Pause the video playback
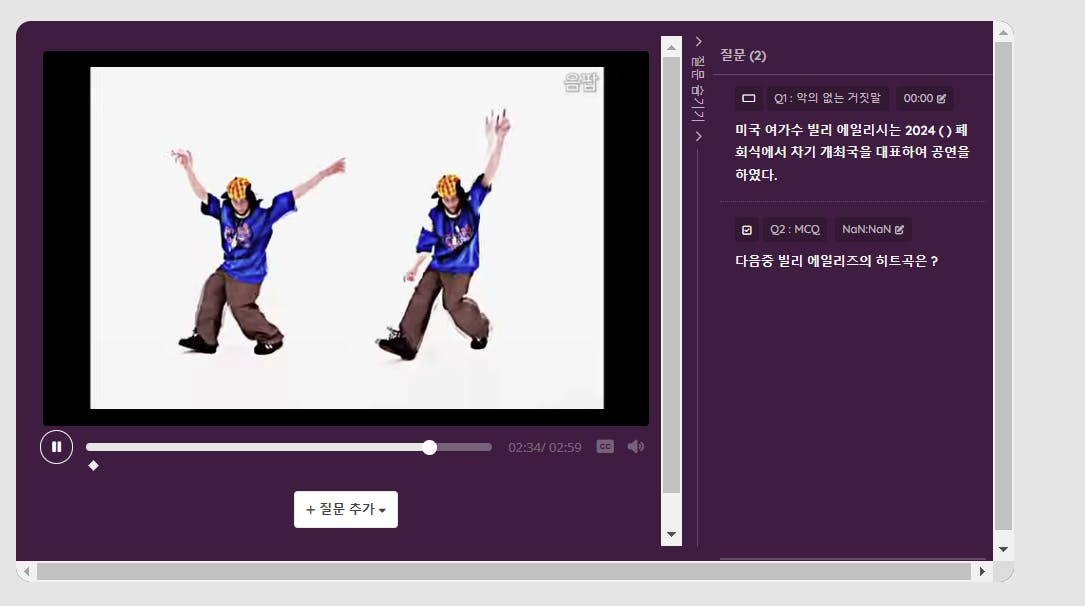 pyautogui.click(x=57, y=447)
